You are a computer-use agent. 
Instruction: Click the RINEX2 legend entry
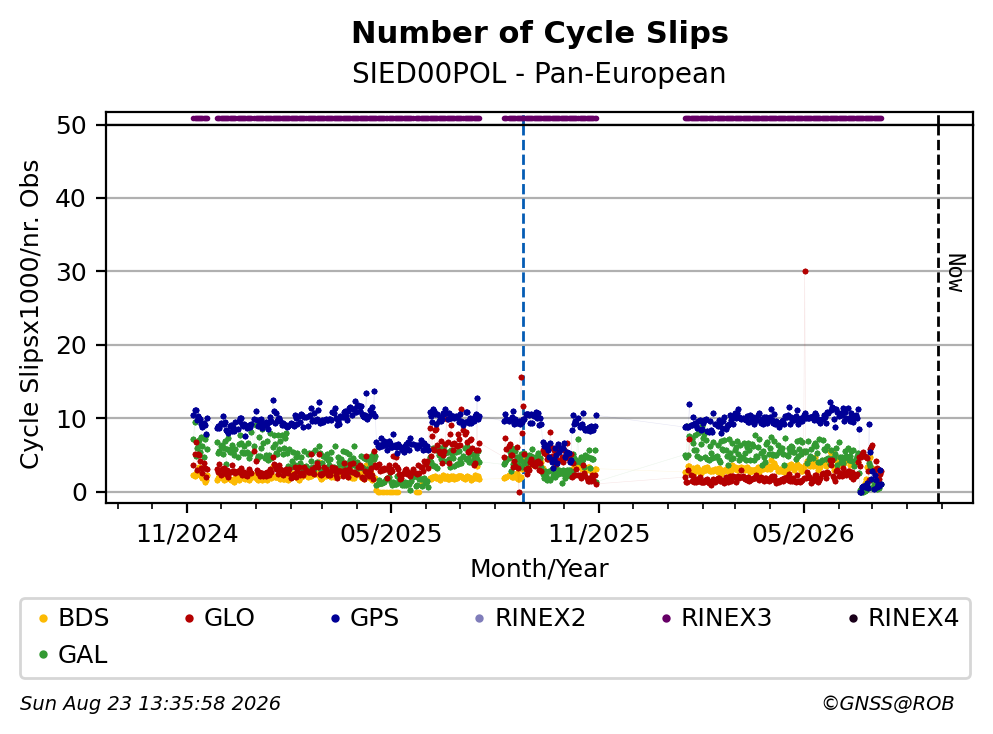(530, 617)
